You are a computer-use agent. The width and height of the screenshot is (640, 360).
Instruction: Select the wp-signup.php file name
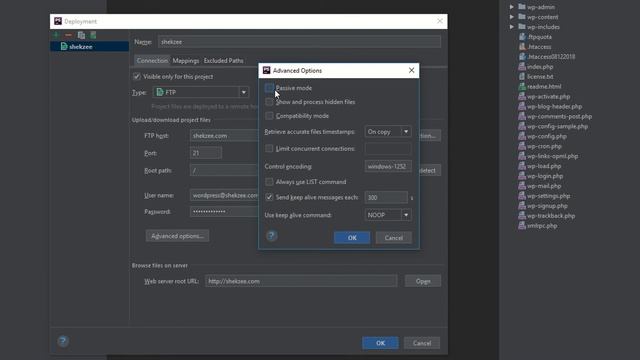coord(547,206)
